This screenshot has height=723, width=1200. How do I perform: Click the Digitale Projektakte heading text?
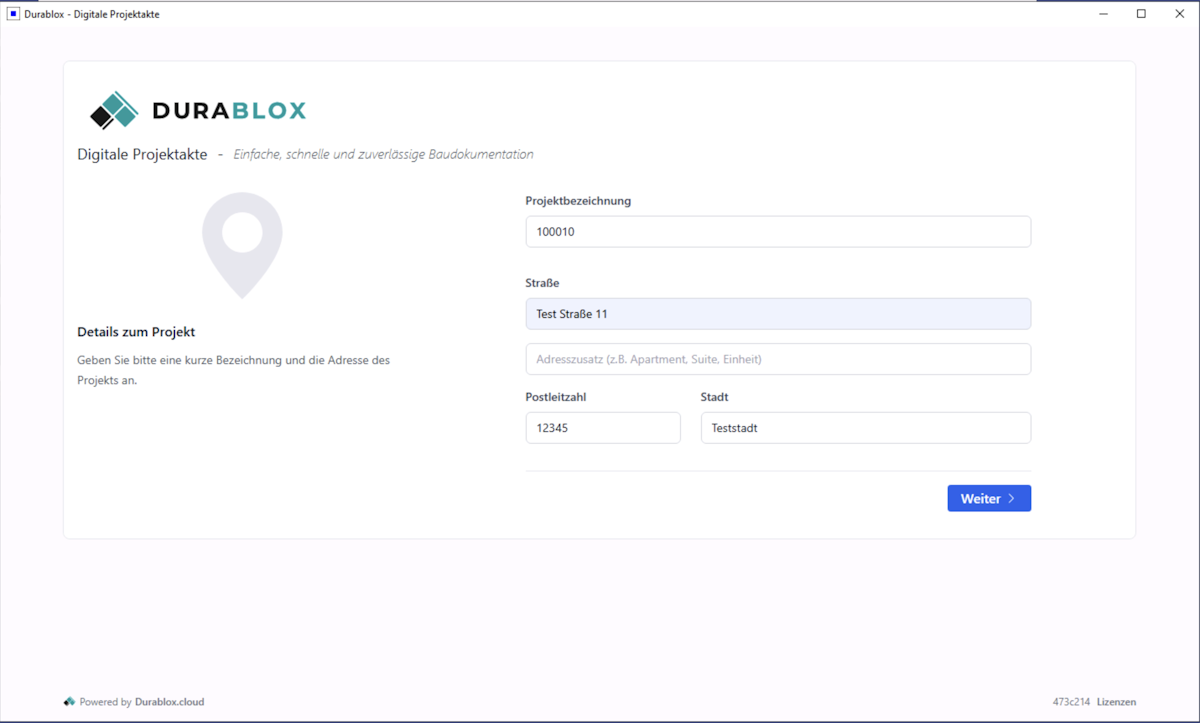click(x=142, y=155)
